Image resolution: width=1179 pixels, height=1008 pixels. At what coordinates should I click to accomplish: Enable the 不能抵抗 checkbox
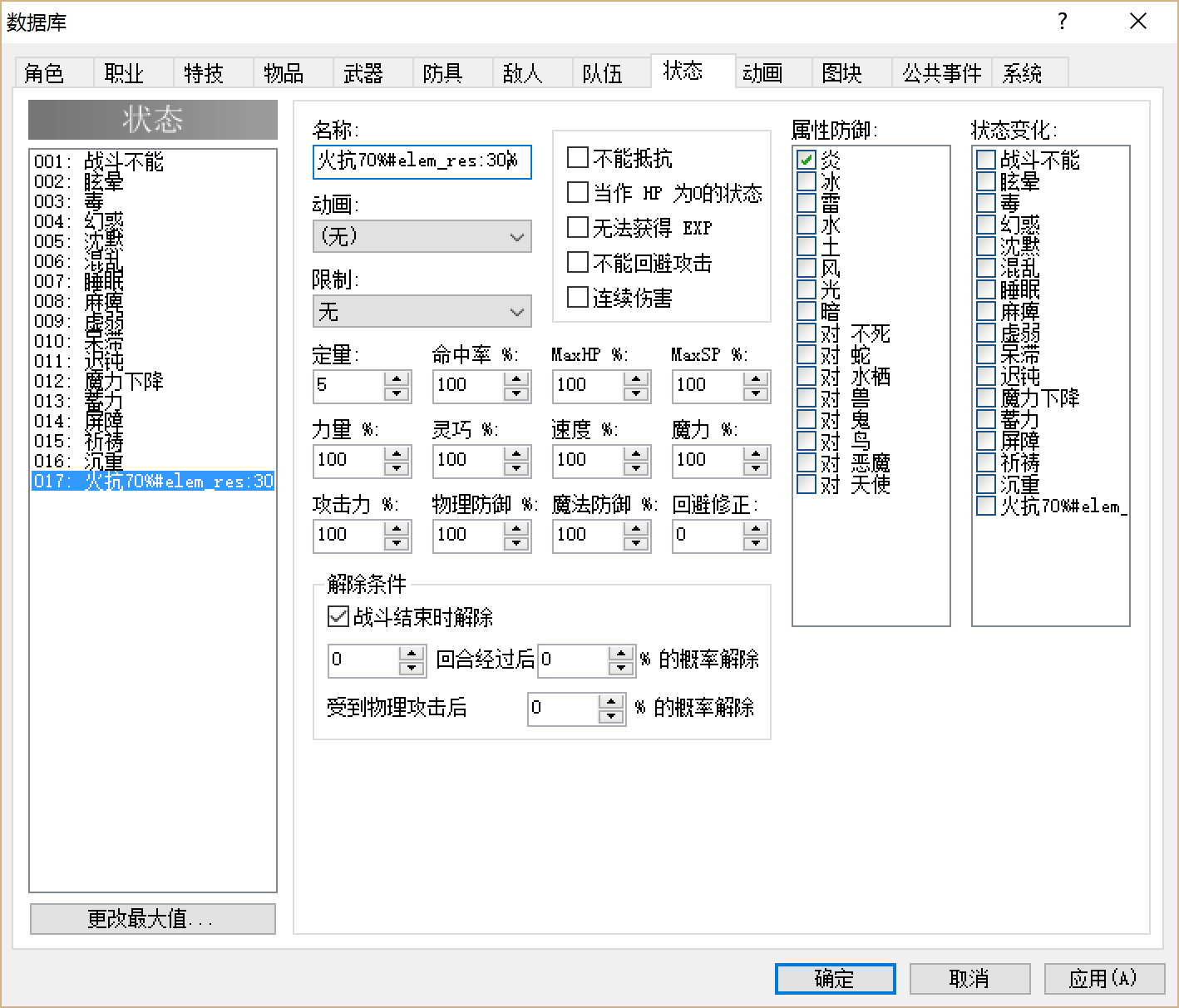pos(577,157)
